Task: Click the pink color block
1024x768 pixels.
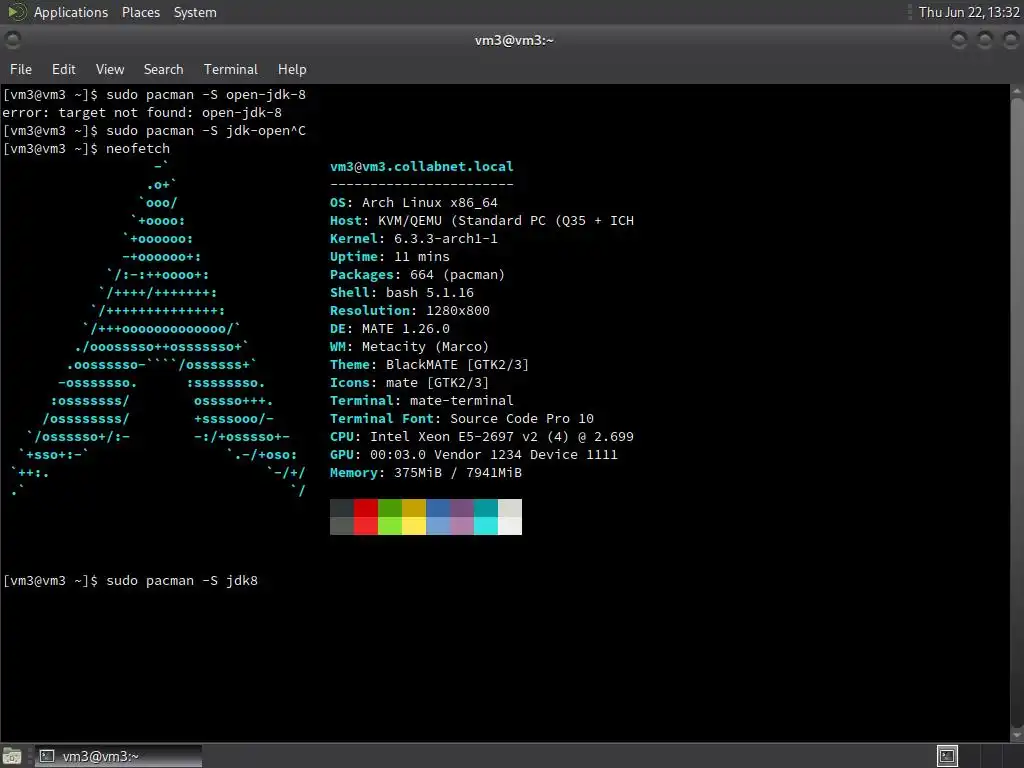Action: click(x=462, y=526)
